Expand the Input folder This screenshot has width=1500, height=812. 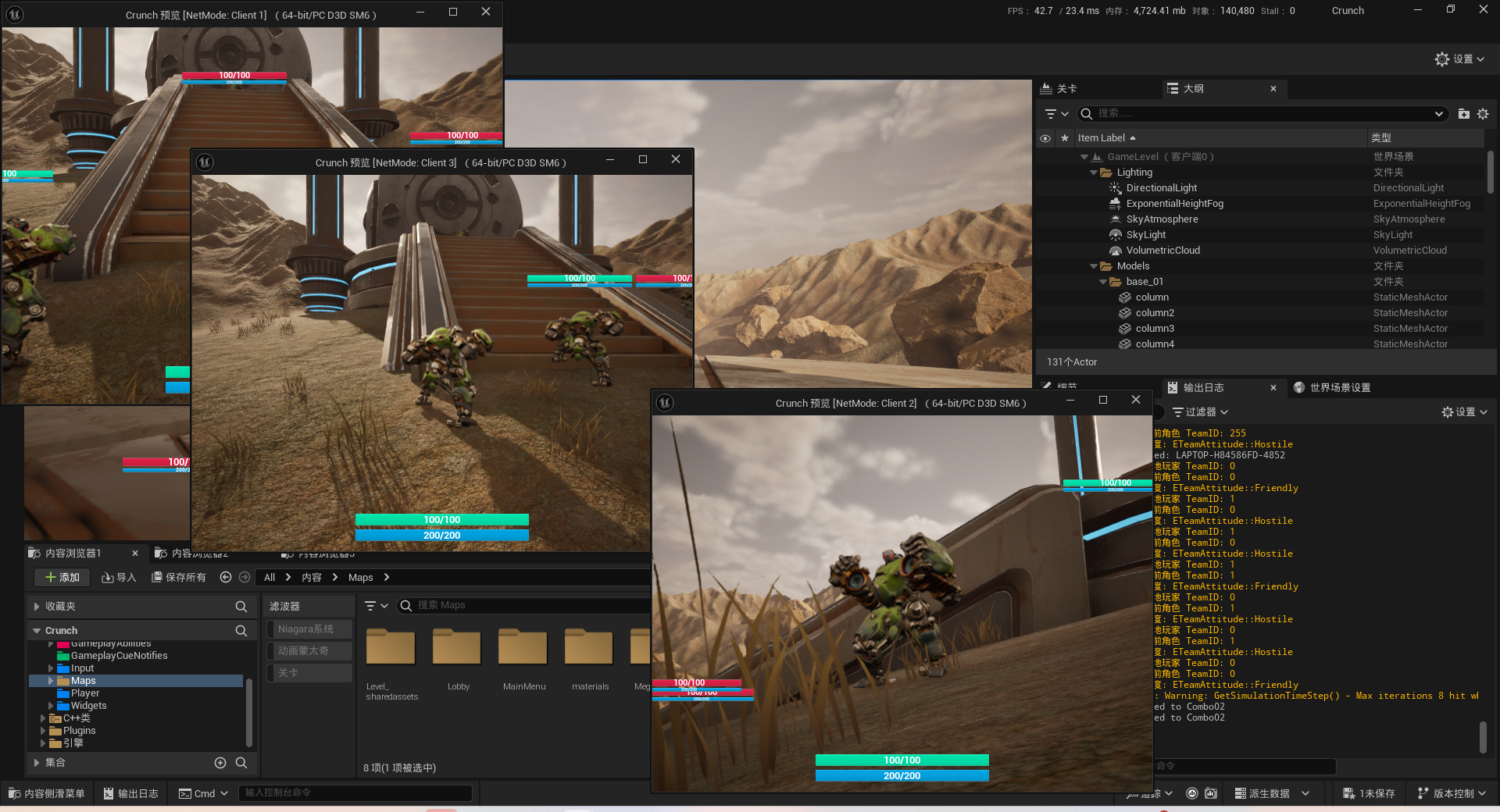point(51,668)
